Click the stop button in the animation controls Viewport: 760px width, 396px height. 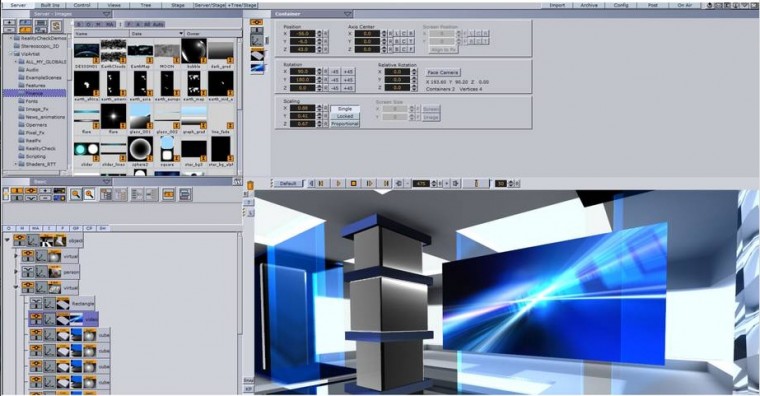point(353,183)
